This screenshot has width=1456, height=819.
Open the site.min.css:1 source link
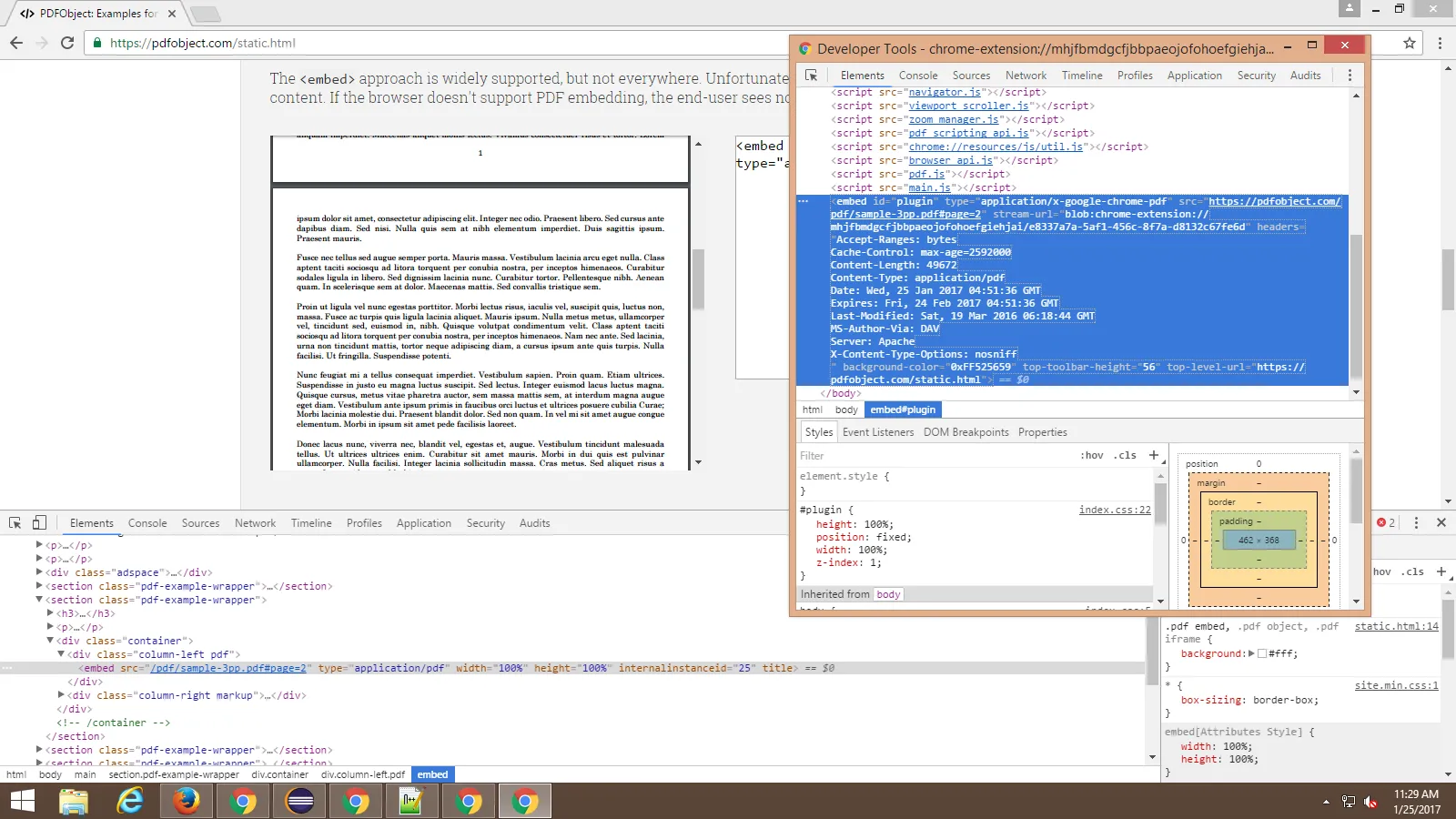pos(1396,685)
